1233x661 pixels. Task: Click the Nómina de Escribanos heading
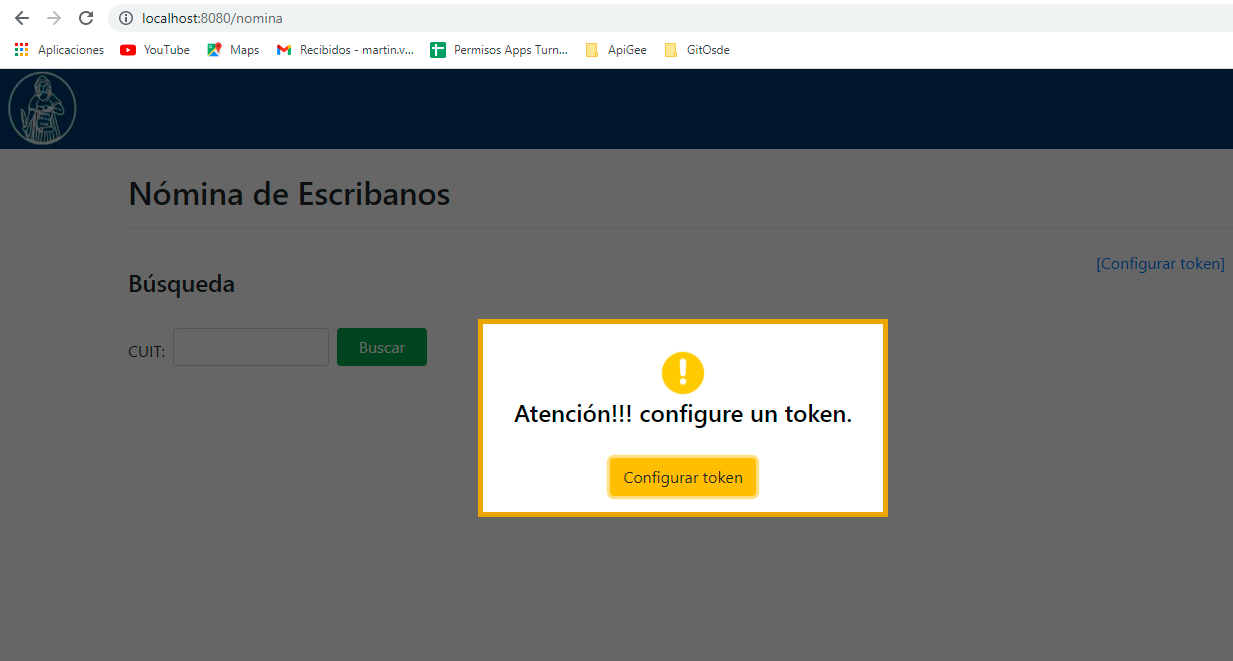[x=289, y=194]
